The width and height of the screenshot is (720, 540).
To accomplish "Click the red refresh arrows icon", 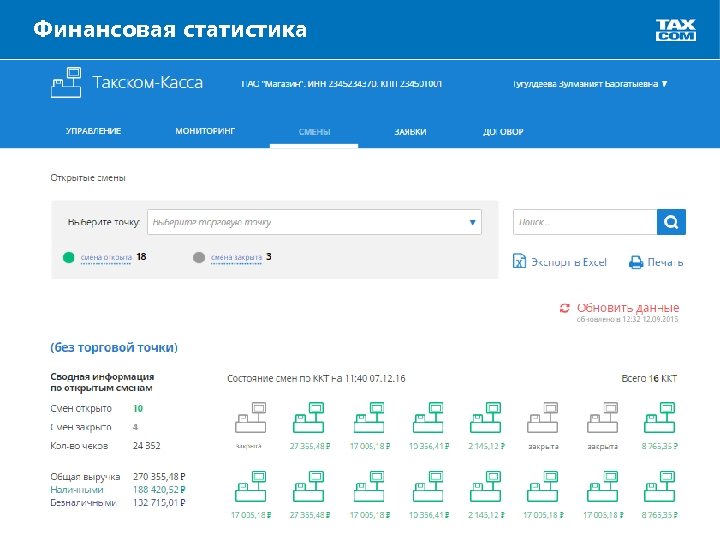I will [x=565, y=308].
